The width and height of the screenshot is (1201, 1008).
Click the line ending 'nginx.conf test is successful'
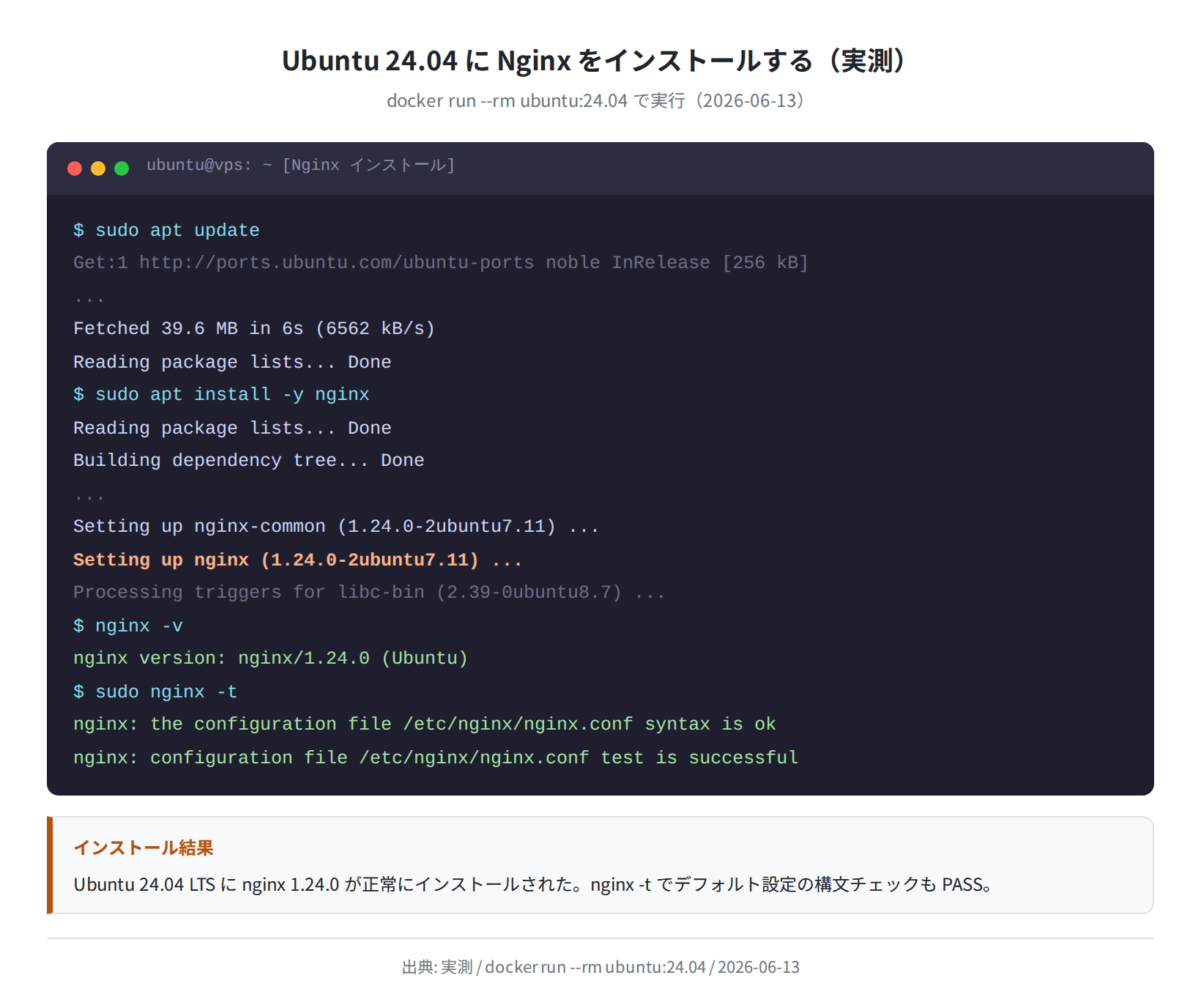click(x=436, y=757)
